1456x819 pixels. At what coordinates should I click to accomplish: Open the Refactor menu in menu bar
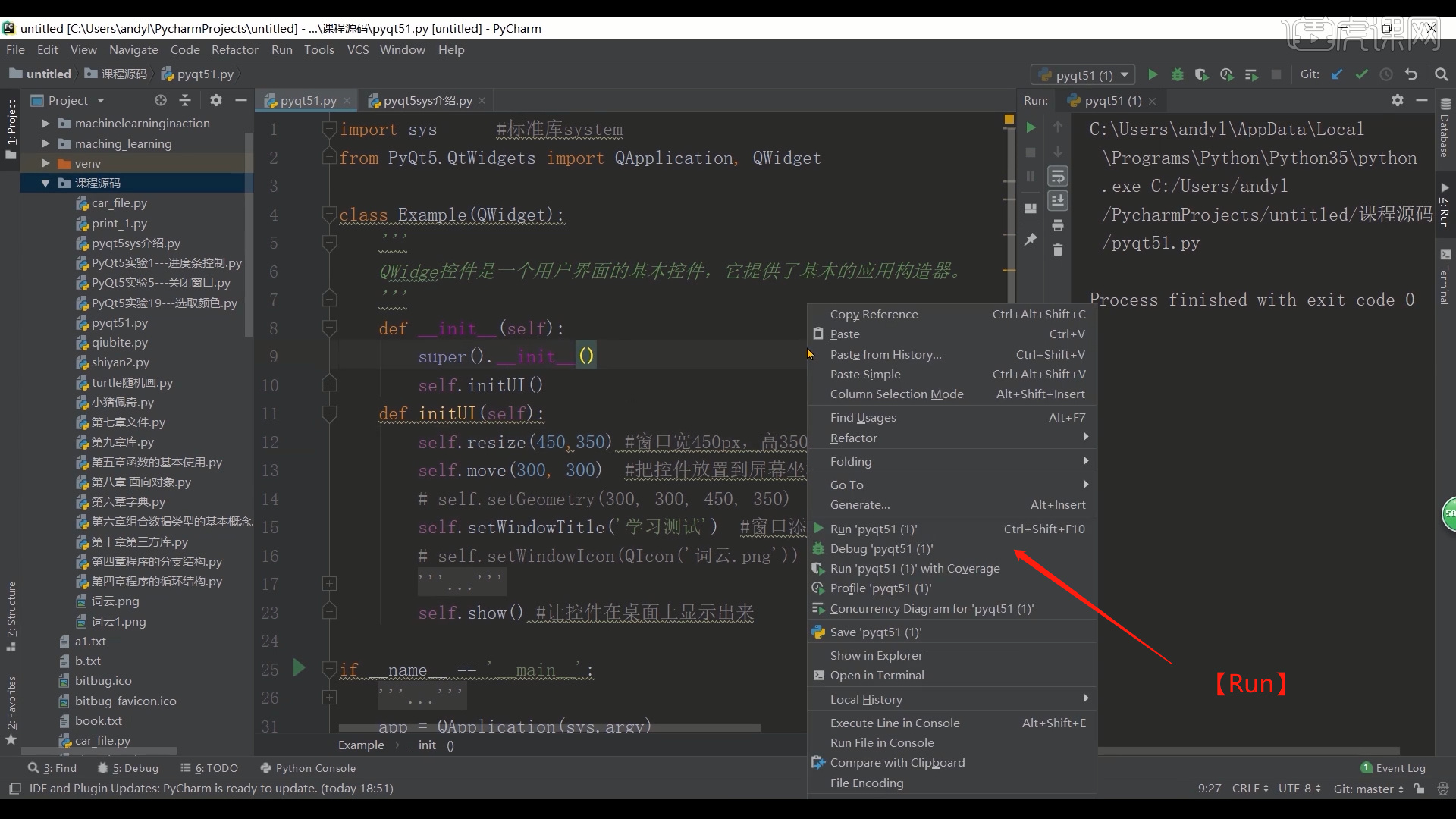[x=234, y=49]
